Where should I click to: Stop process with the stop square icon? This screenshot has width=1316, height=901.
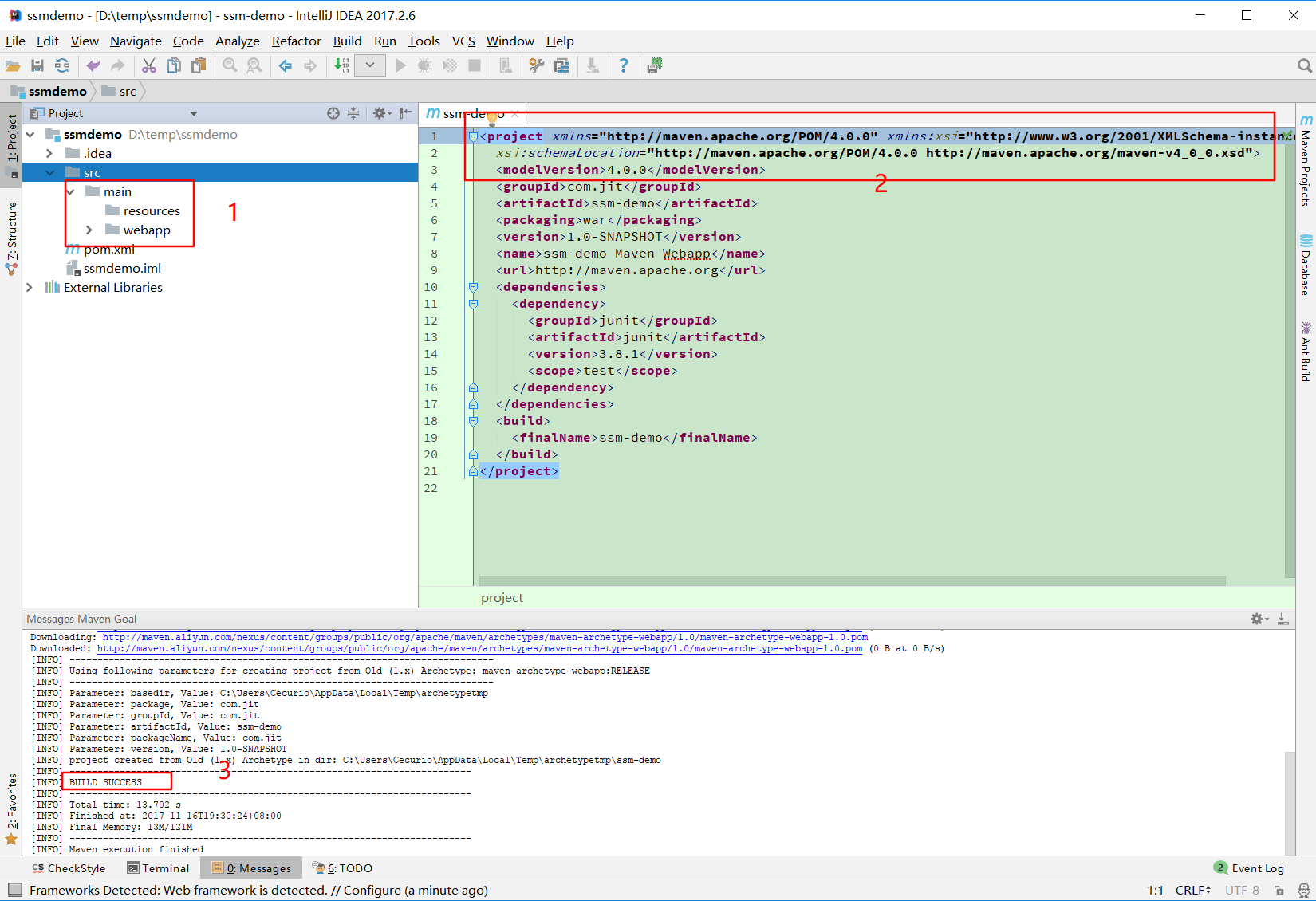(475, 66)
